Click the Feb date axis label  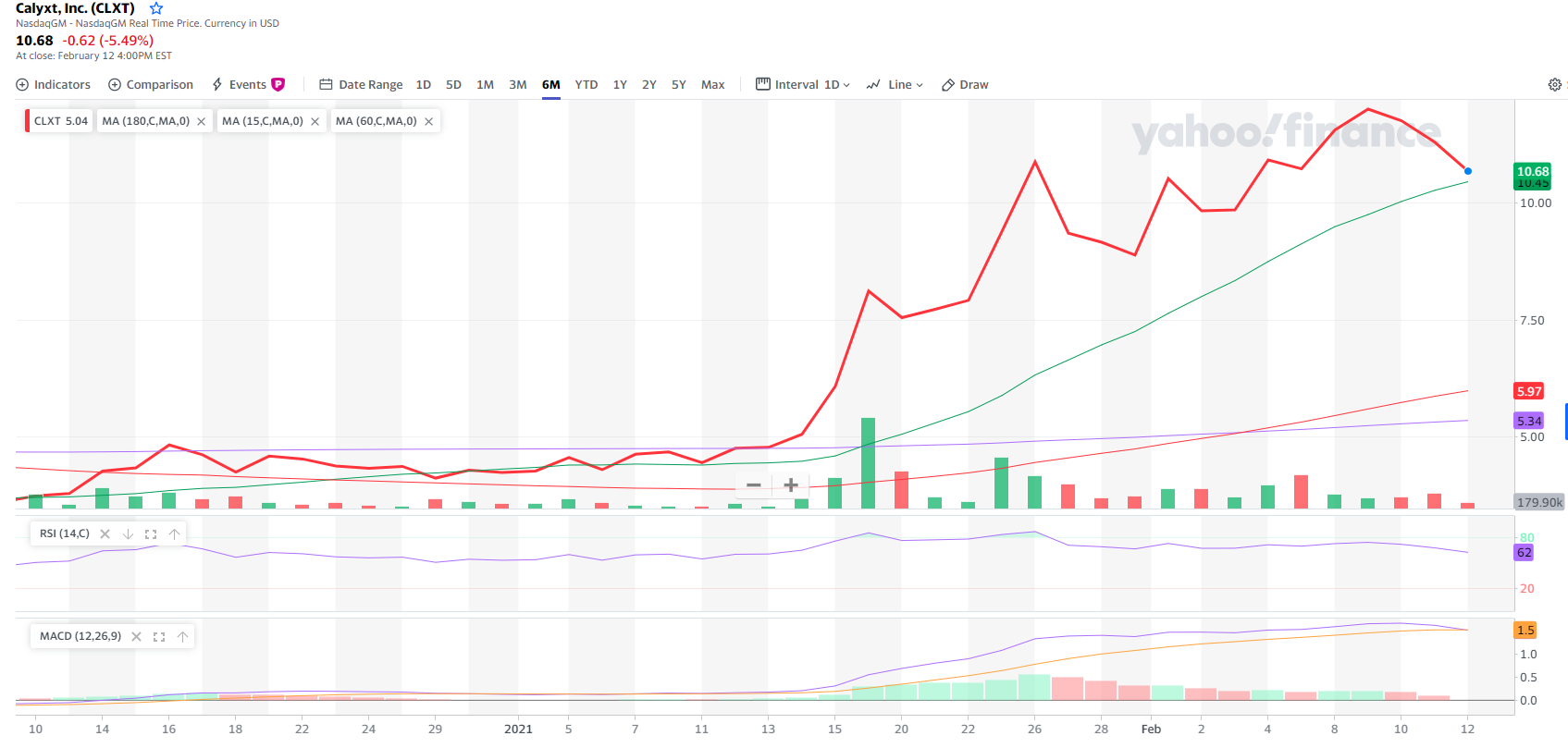(x=1151, y=729)
